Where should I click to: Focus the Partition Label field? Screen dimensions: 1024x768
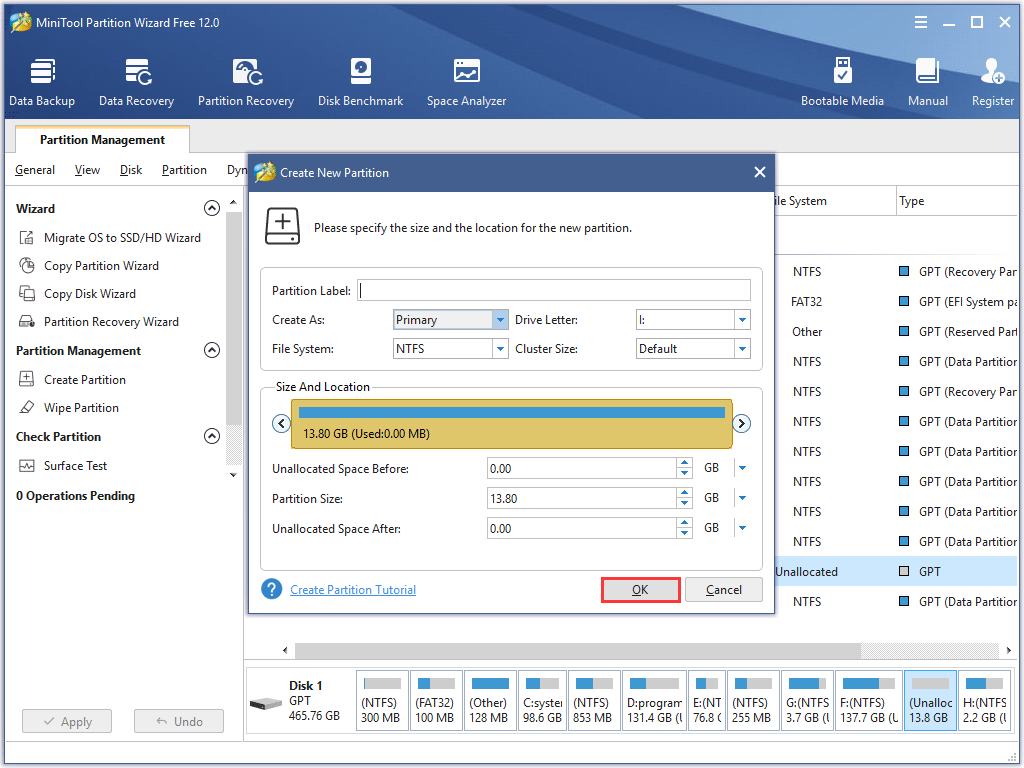pos(554,291)
